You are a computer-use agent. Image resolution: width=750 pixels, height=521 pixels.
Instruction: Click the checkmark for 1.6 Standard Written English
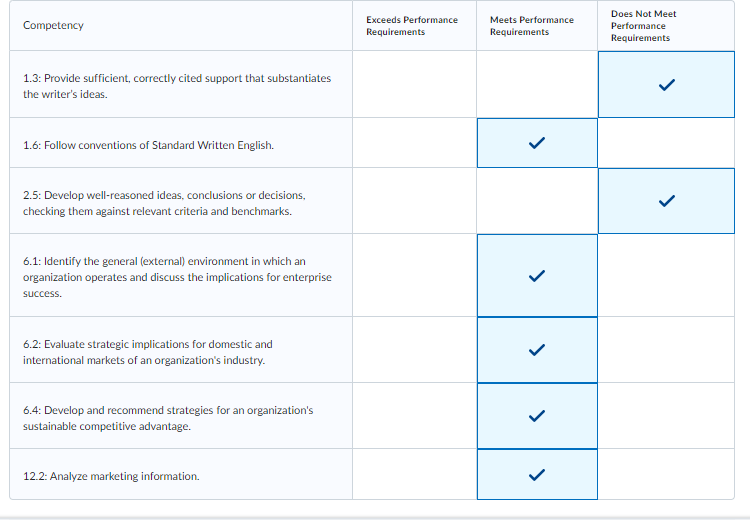coord(537,143)
